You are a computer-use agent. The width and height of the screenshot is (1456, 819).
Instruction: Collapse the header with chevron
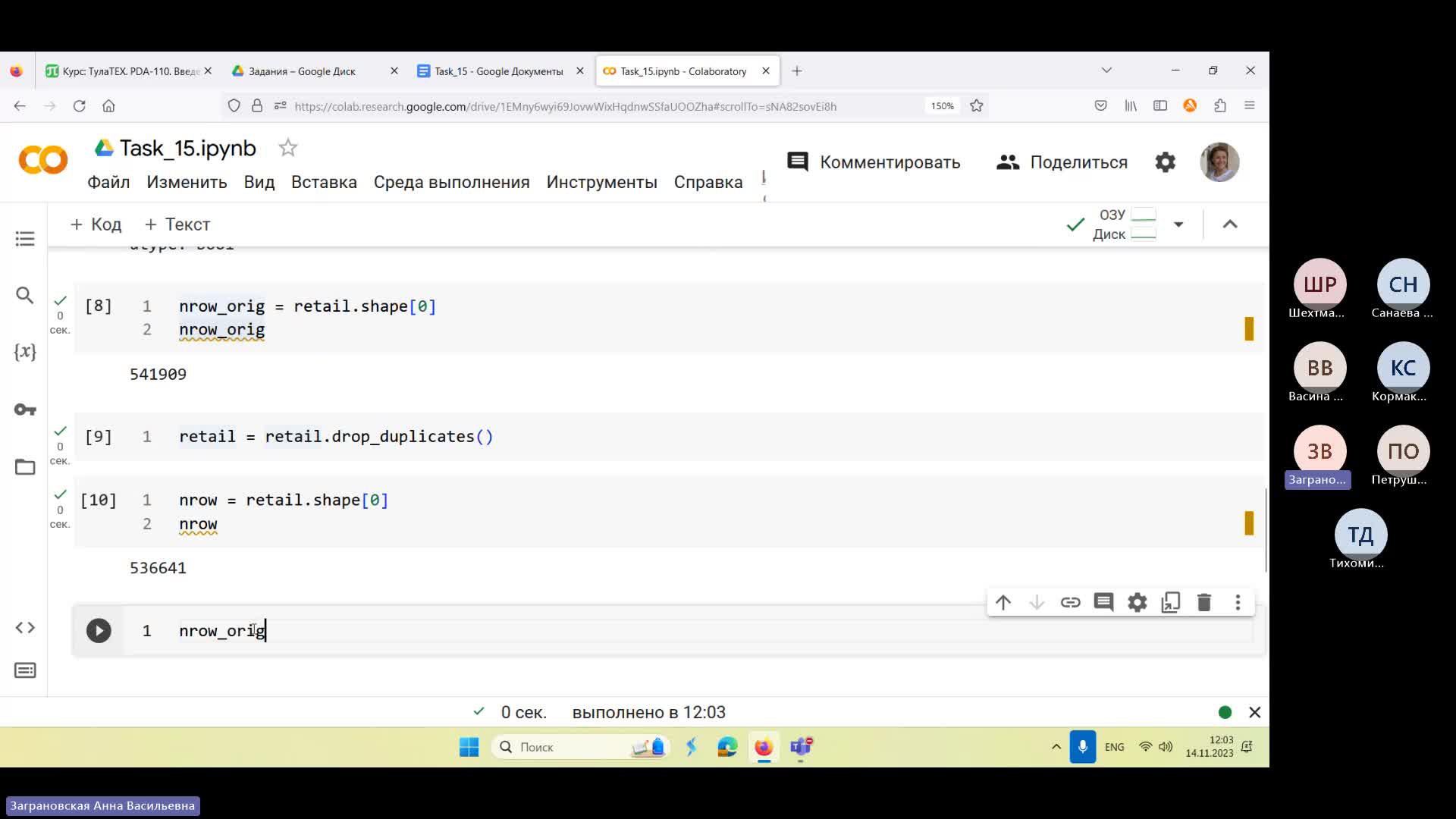(1230, 224)
